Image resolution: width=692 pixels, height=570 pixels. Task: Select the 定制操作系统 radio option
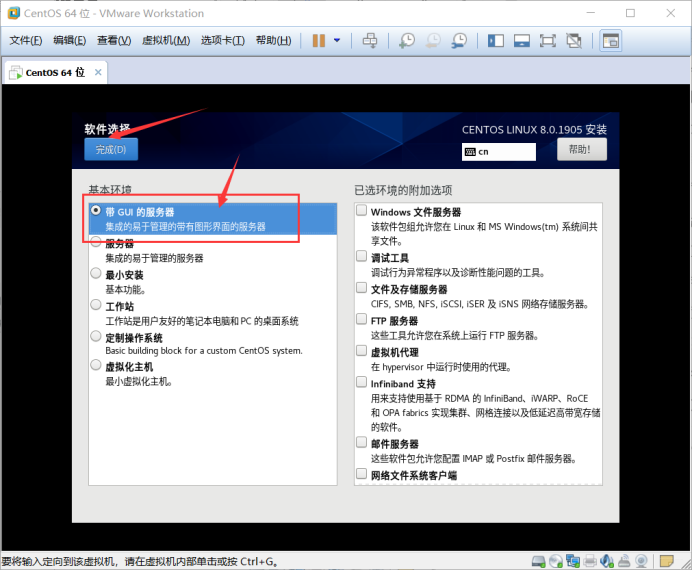pos(95,336)
